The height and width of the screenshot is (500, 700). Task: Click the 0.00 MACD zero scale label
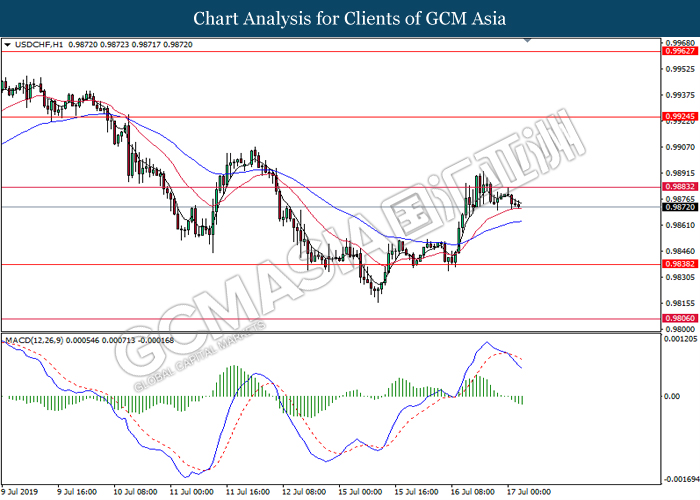click(x=673, y=396)
